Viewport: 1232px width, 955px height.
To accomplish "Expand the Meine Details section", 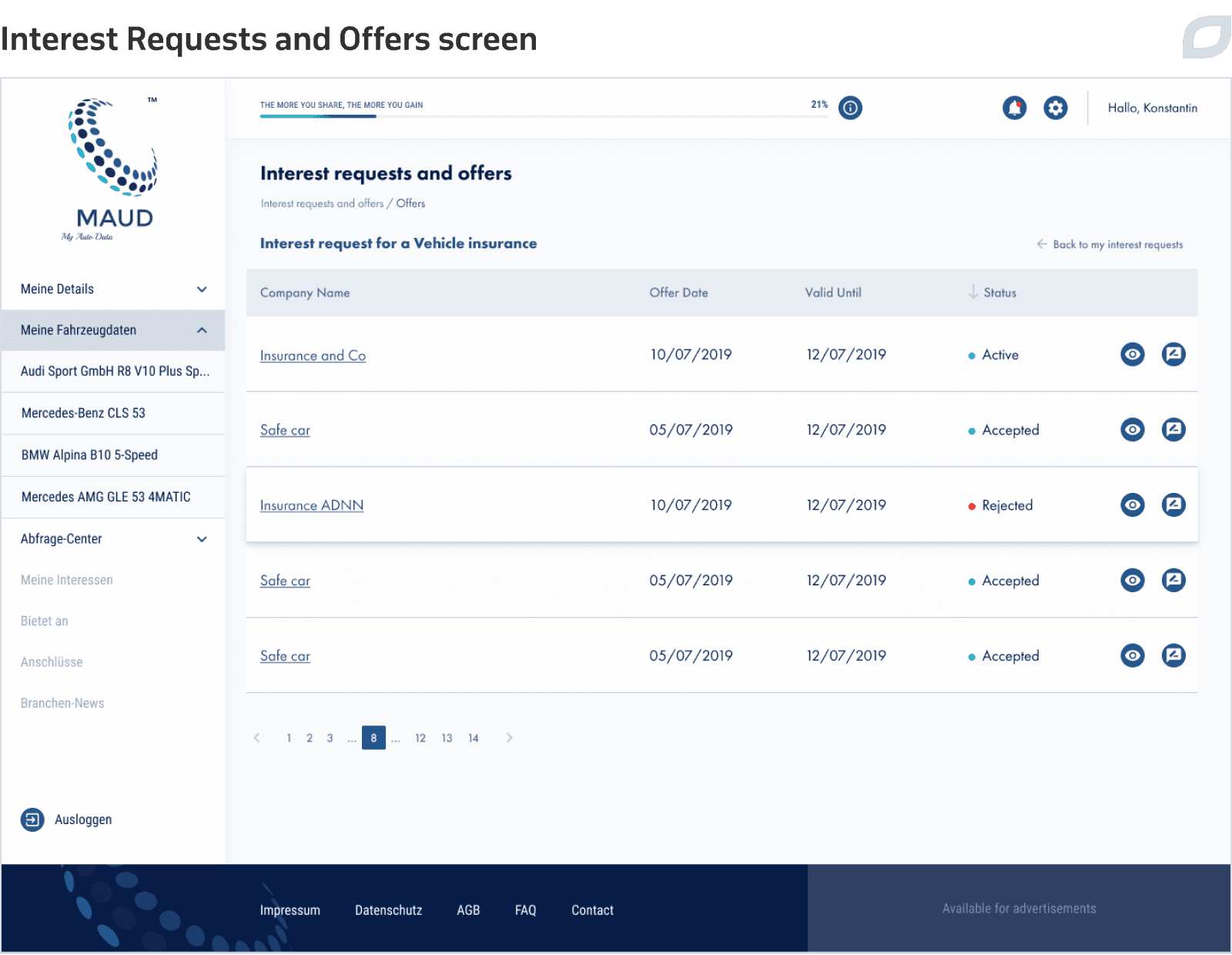I will click(x=113, y=290).
